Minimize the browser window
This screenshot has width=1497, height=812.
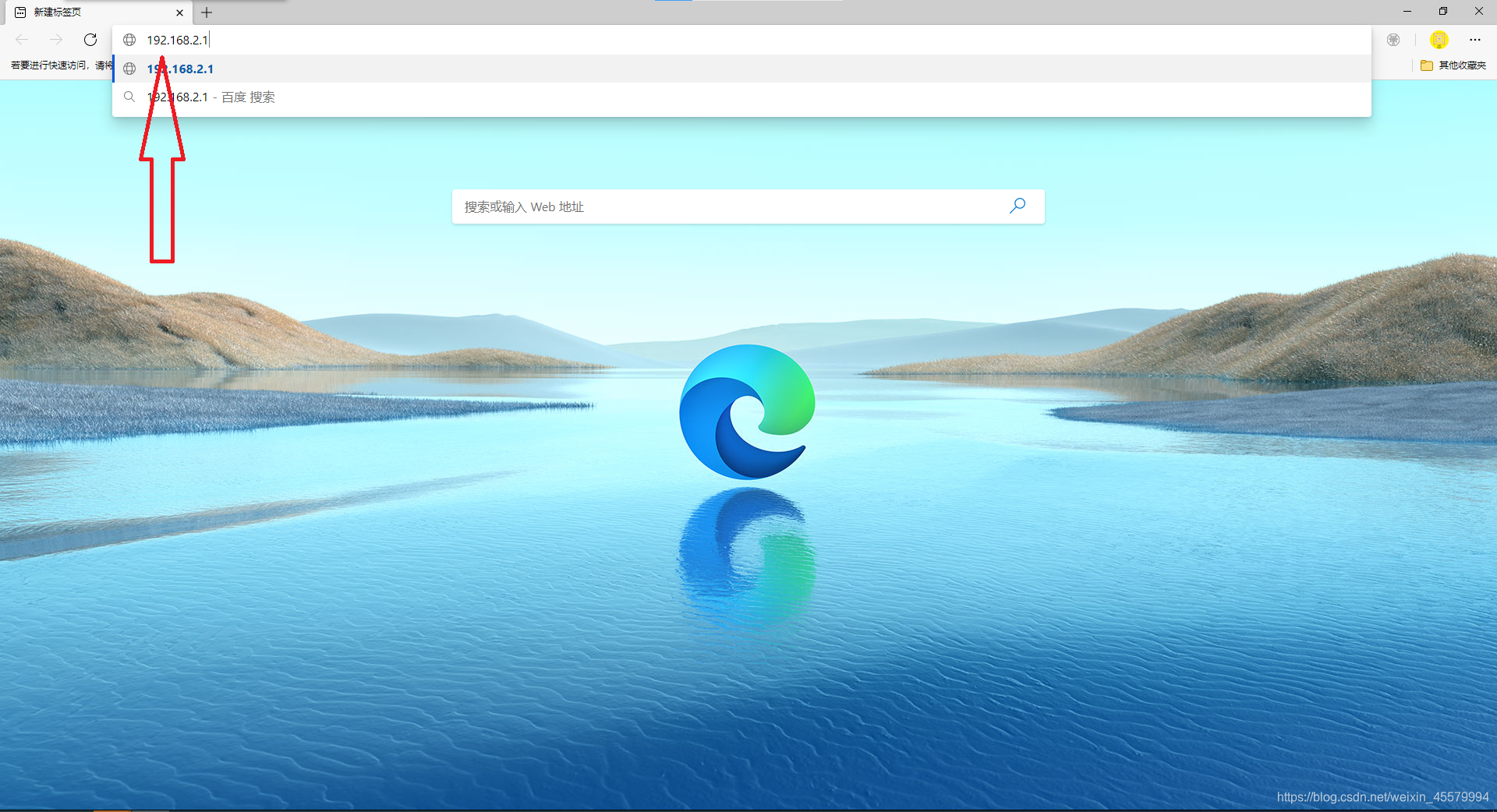1407,12
